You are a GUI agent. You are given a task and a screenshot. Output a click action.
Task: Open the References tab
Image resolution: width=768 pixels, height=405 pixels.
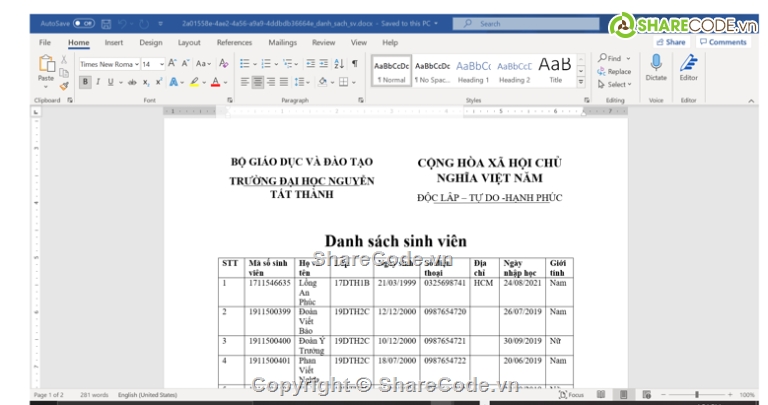tap(234, 43)
